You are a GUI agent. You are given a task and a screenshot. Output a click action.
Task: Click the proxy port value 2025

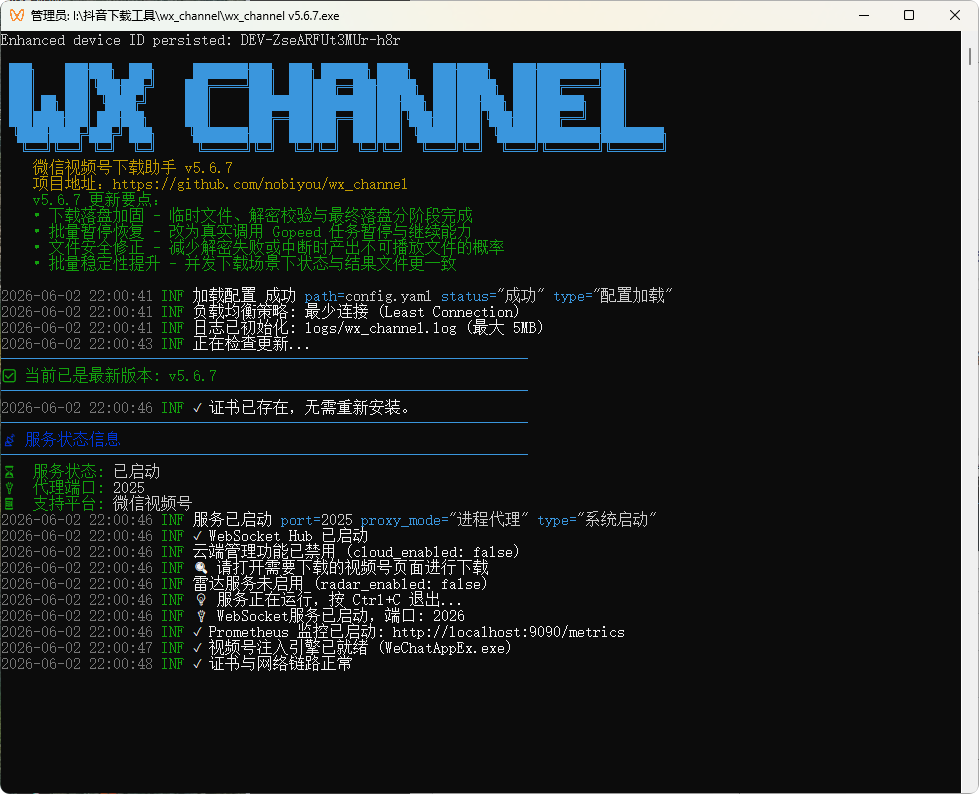[x=129, y=488]
